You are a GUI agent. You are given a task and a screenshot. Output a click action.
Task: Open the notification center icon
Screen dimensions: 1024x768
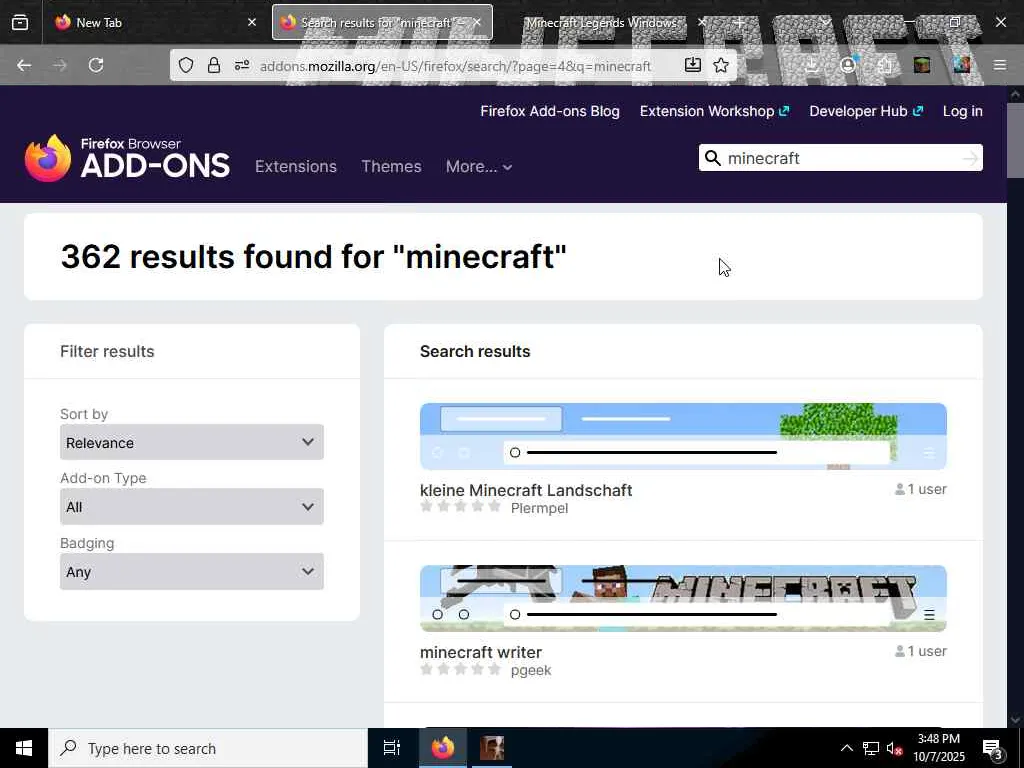click(x=993, y=748)
